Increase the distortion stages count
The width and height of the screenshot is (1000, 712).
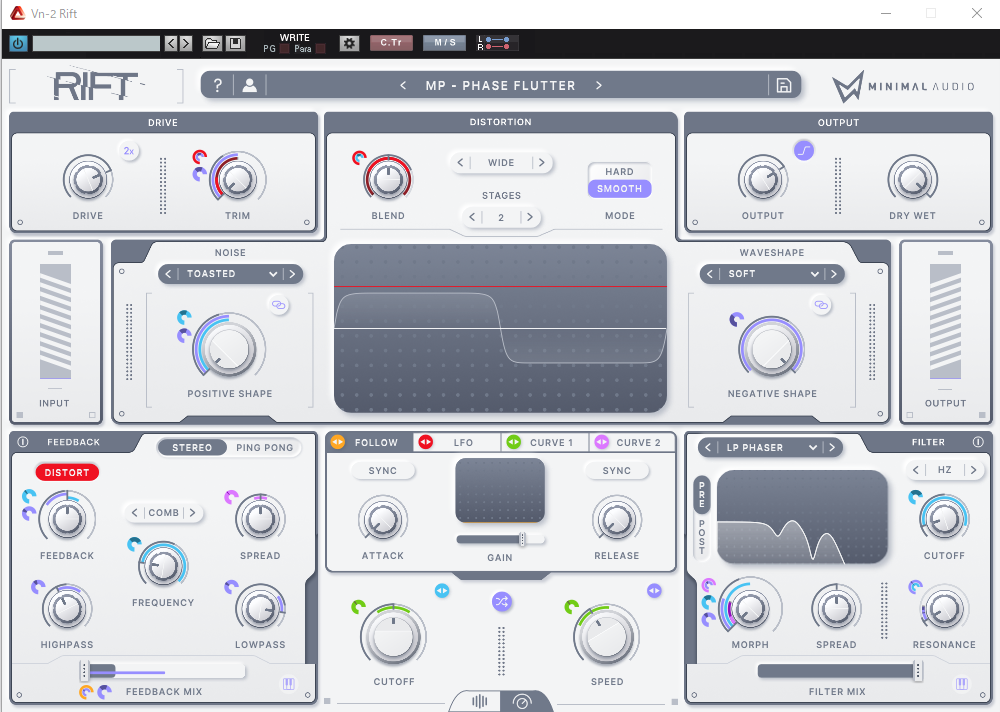tap(529, 217)
